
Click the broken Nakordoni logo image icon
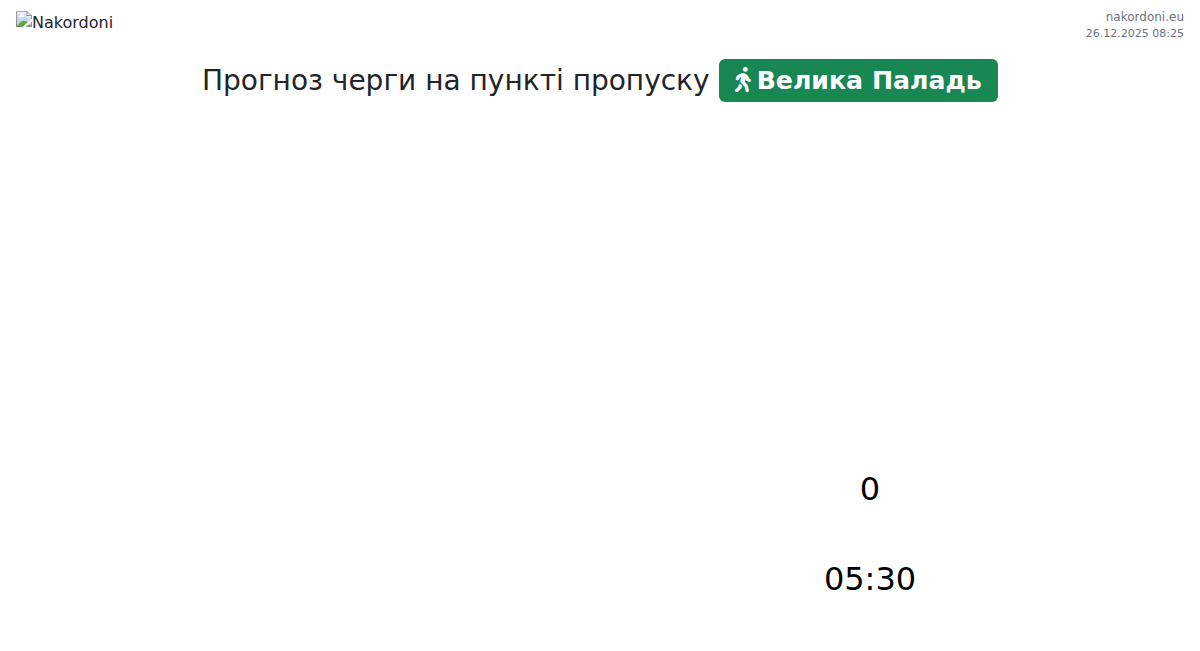pos(24,20)
